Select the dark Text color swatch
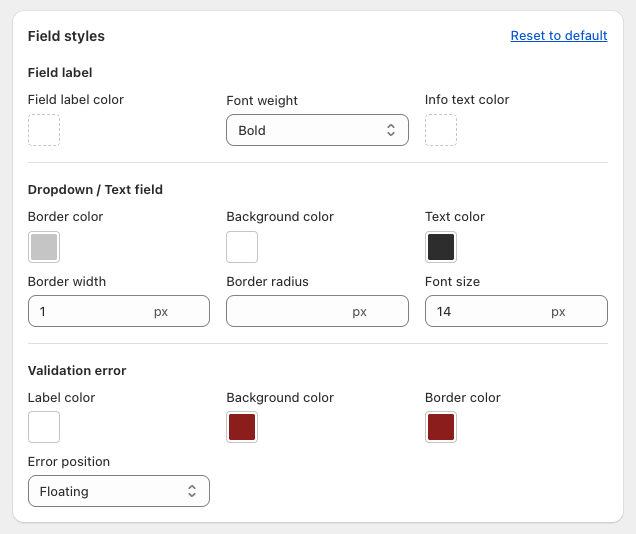Viewport: 636px width, 534px height. tap(441, 247)
